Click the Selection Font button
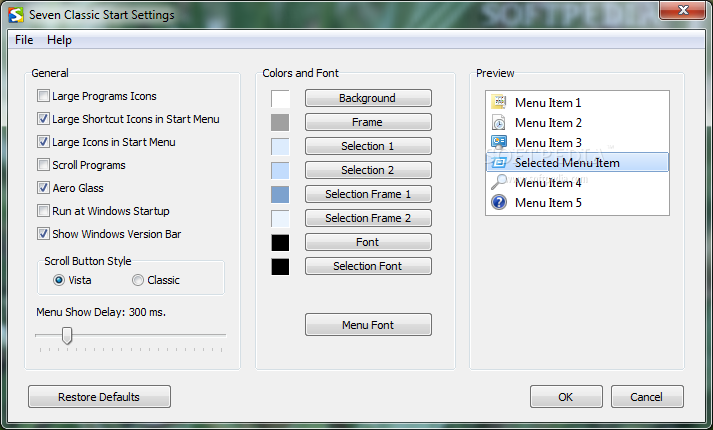 [x=368, y=266]
